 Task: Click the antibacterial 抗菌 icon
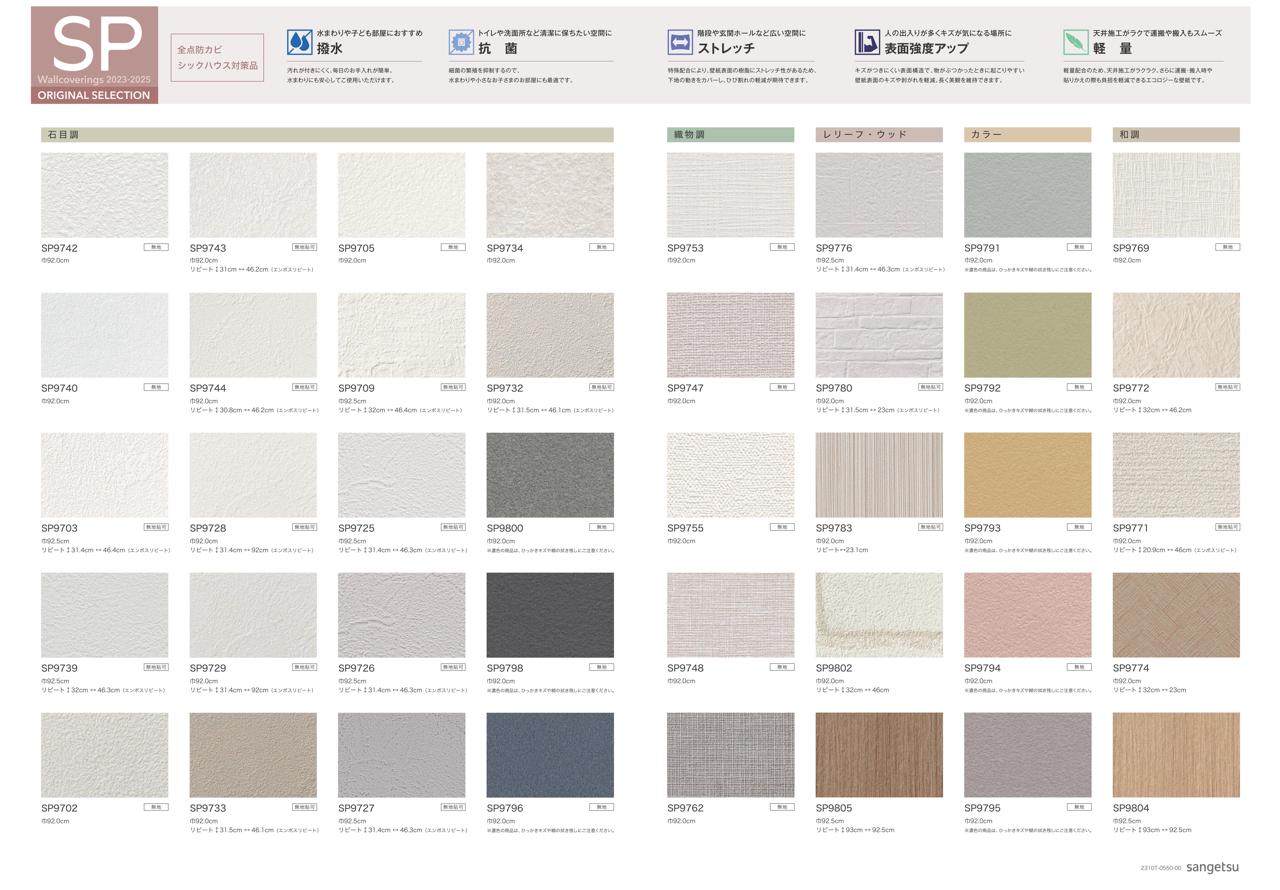click(x=461, y=42)
